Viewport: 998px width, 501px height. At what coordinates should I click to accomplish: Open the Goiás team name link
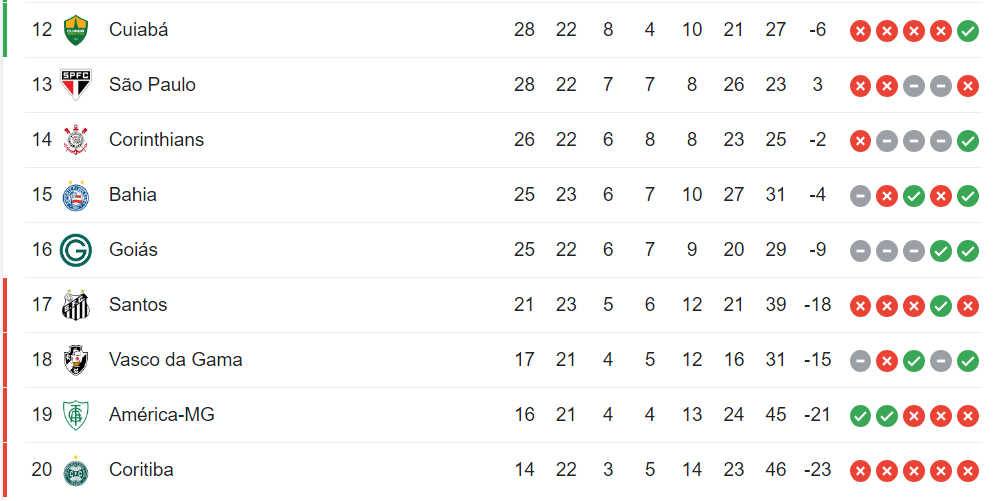point(133,250)
